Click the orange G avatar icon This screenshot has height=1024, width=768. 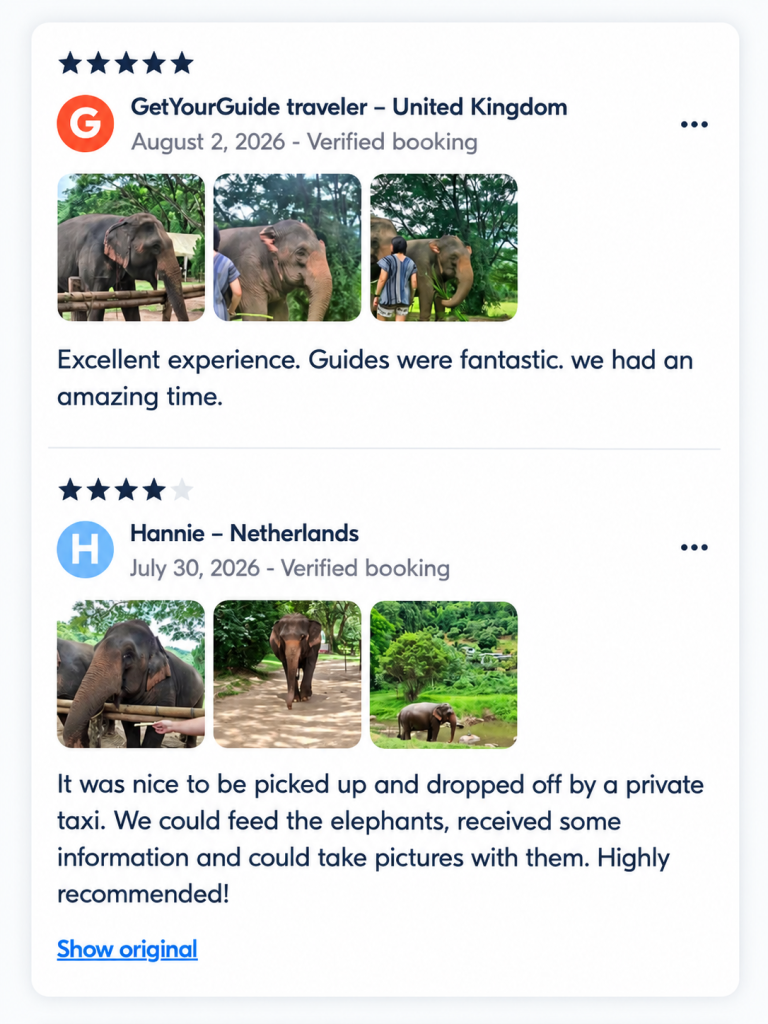(x=86, y=123)
